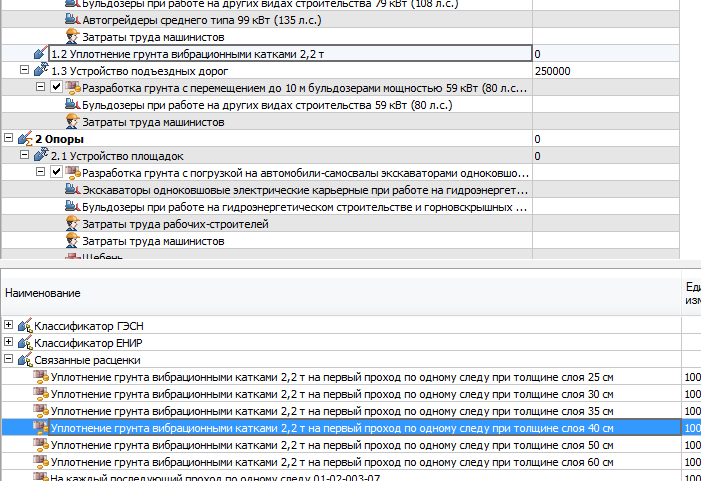Click the worker icon under the Бульдозеры 59 кВт row
Image resolution: width=701 pixels, height=481 pixels.
[x=72, y=121]
